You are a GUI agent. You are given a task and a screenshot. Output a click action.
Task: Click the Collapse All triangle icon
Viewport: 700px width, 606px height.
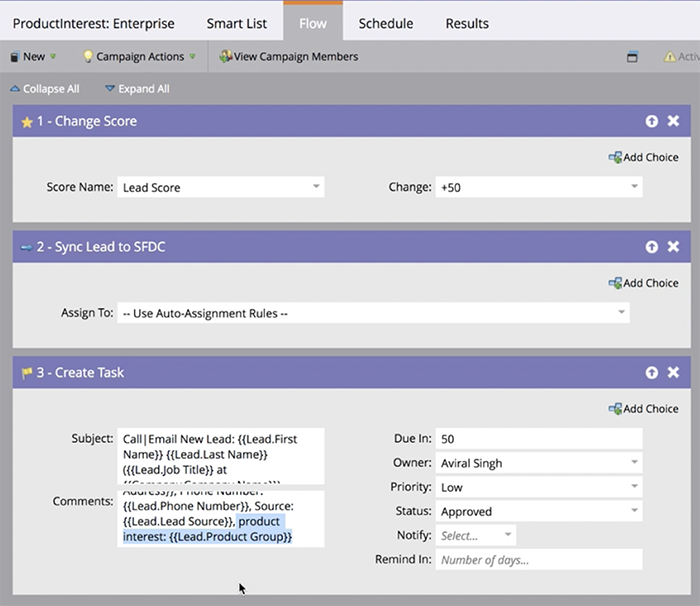15,88
